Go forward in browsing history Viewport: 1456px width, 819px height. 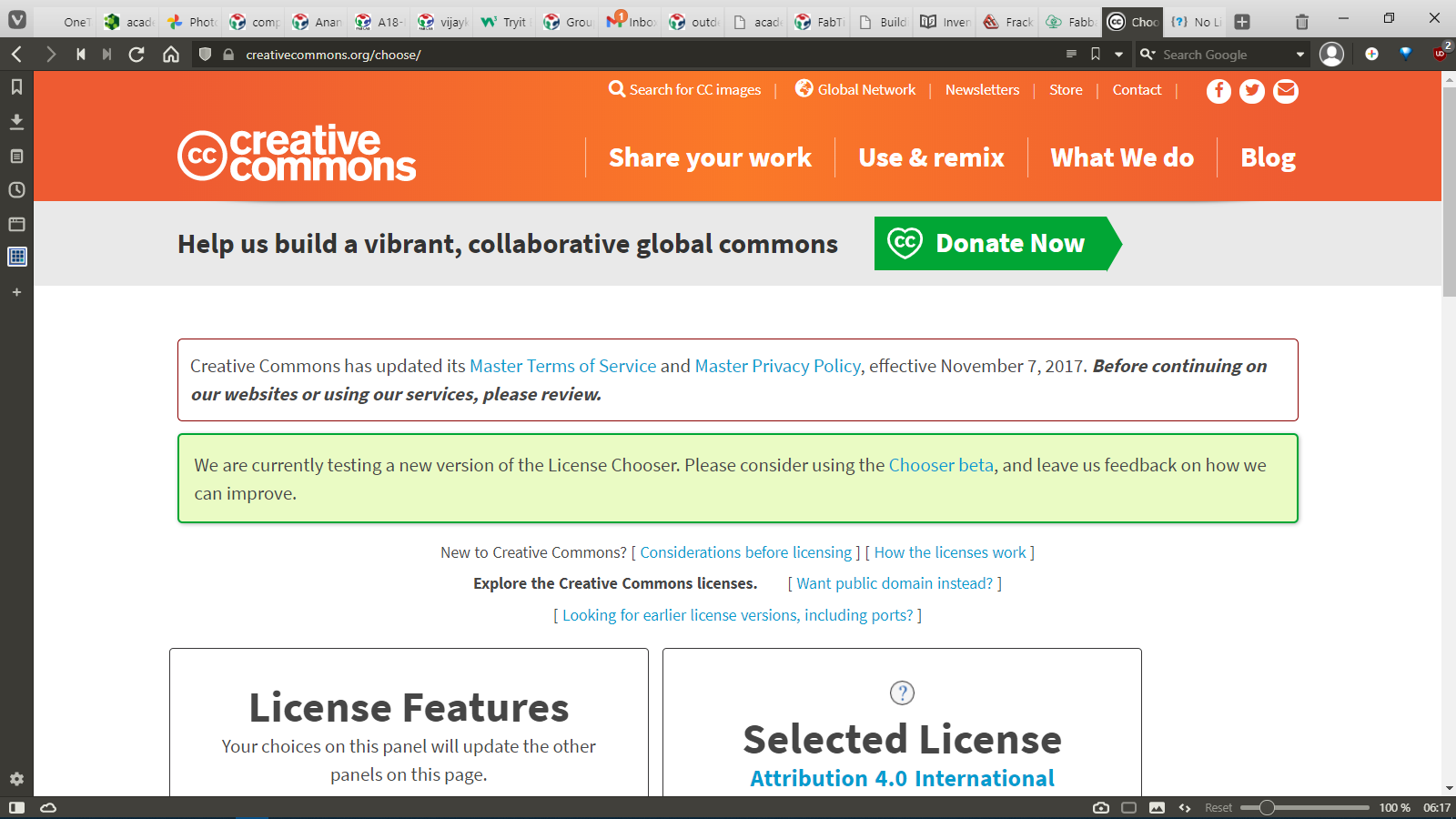51,55
